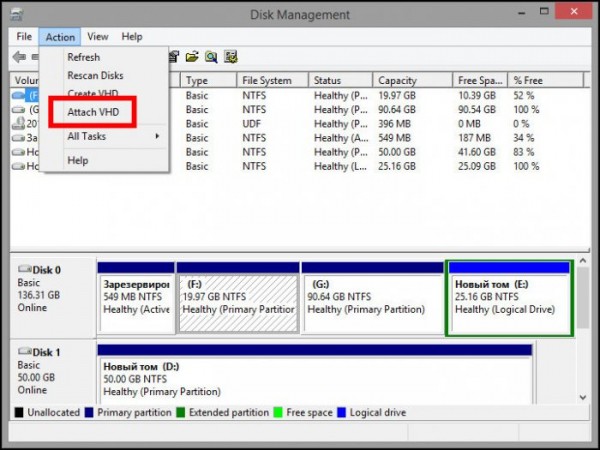Click the 10.39 GB free space cell
This screenshot has width=600, height=450.
pos(477,96)
